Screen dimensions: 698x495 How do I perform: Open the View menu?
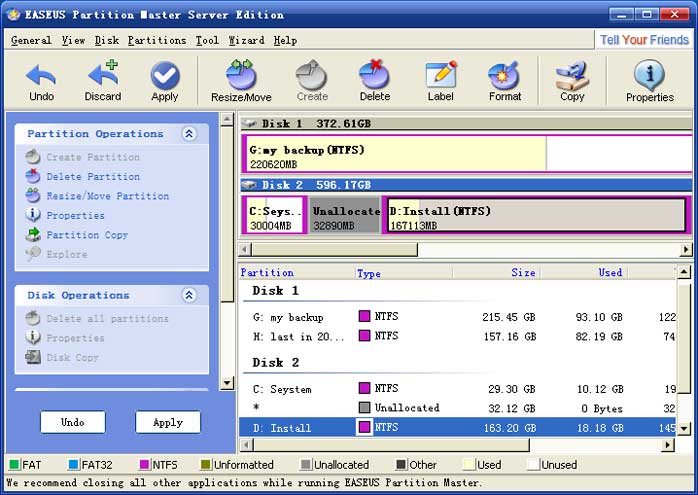[73, 41]
